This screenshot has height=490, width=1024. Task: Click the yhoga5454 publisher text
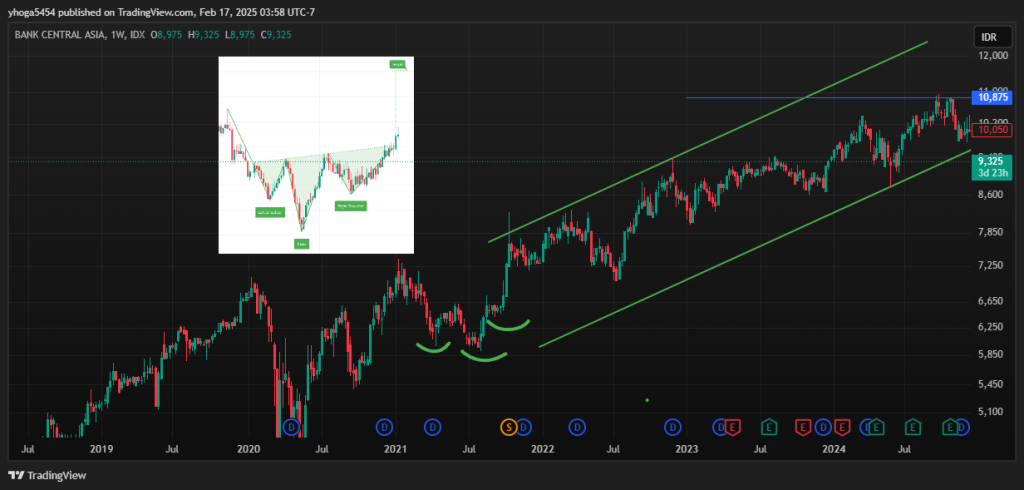pyautogui.click(x=30, y=12)
